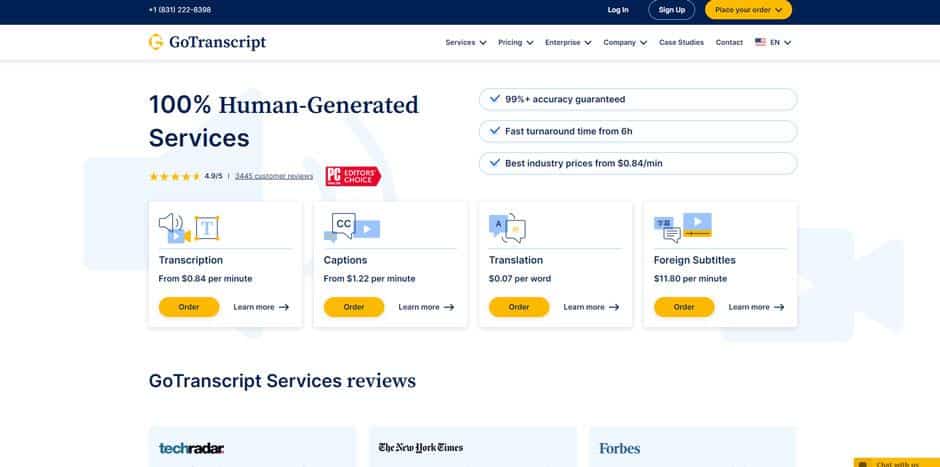
Task: Click the Place your order button
Action: tap(748, 10)
